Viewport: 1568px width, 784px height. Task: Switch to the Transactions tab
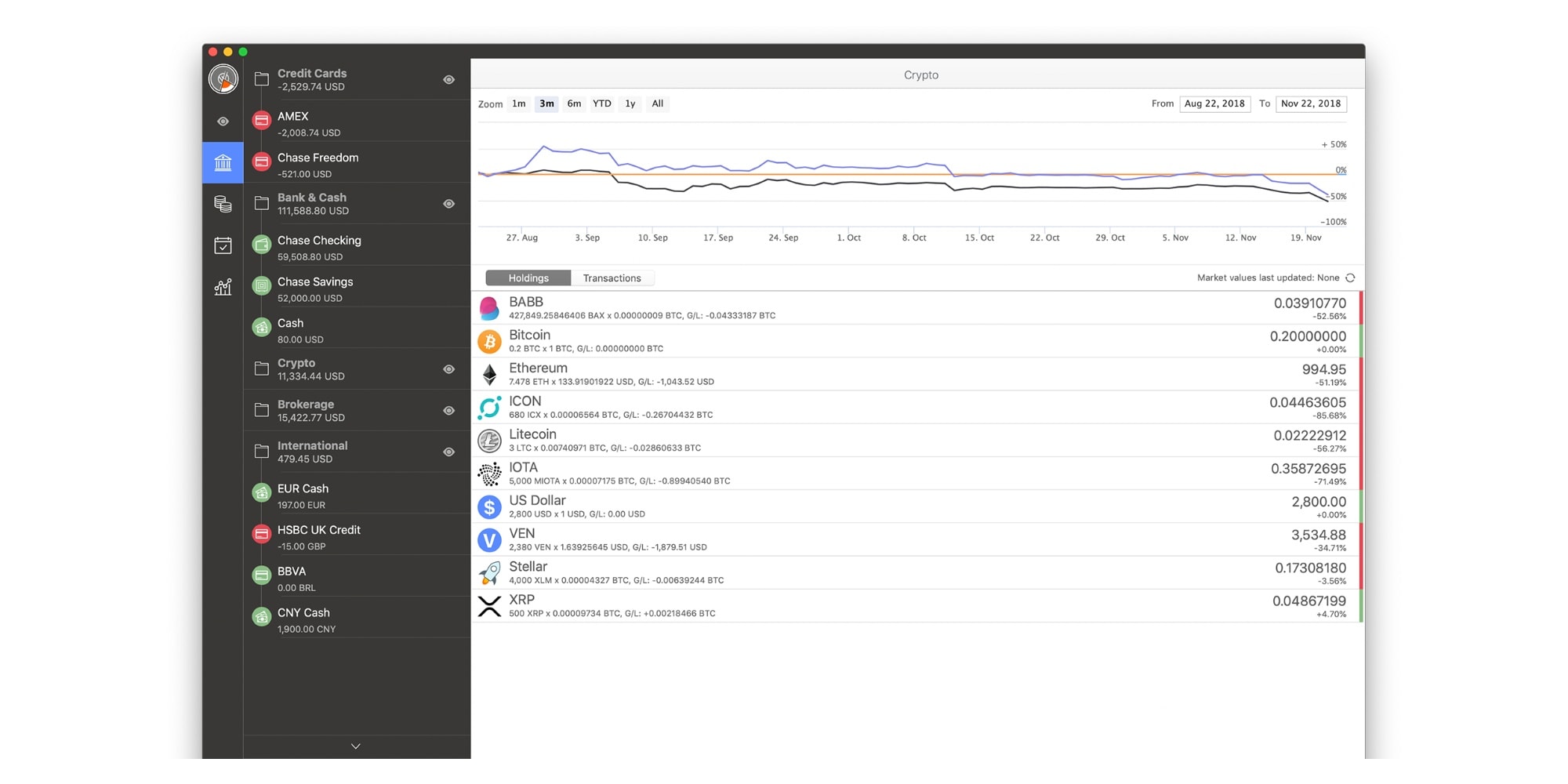[x=612, y=278]
